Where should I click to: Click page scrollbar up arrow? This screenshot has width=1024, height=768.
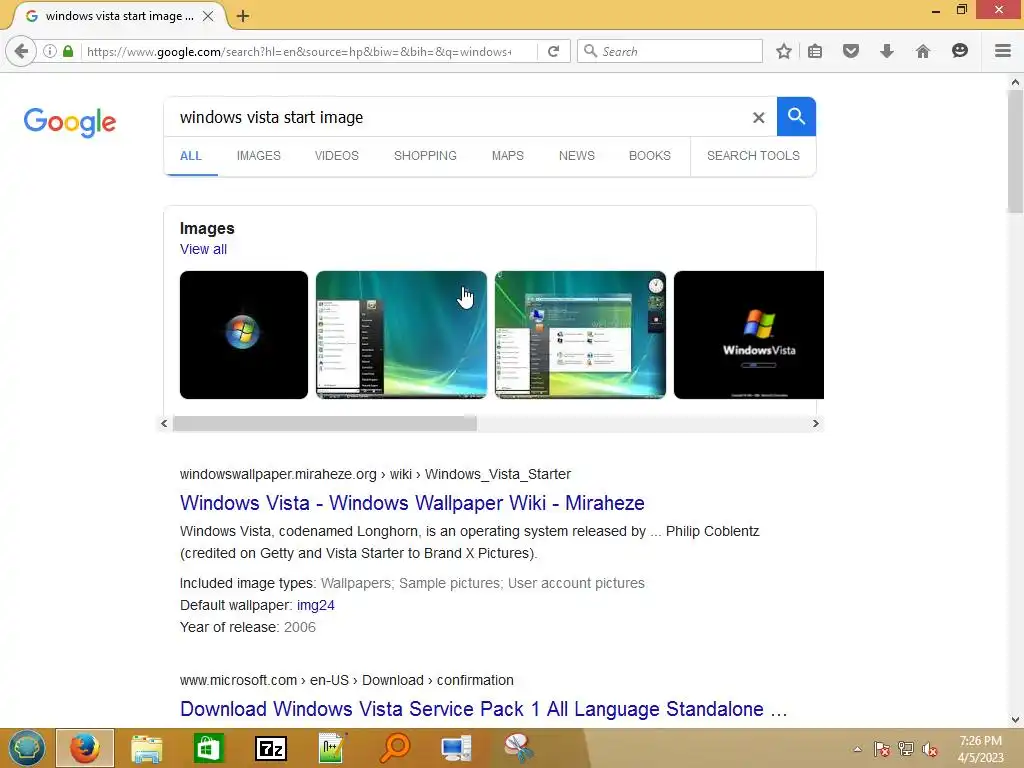coord(1015,82)
